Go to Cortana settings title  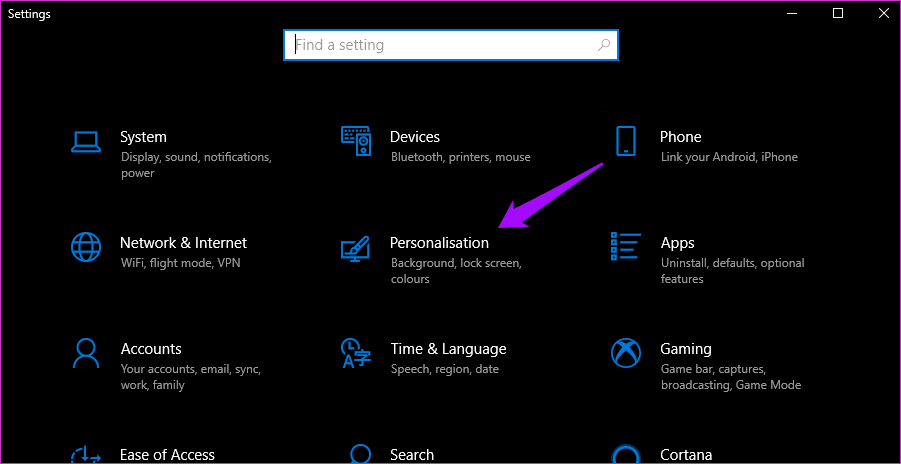686,455
